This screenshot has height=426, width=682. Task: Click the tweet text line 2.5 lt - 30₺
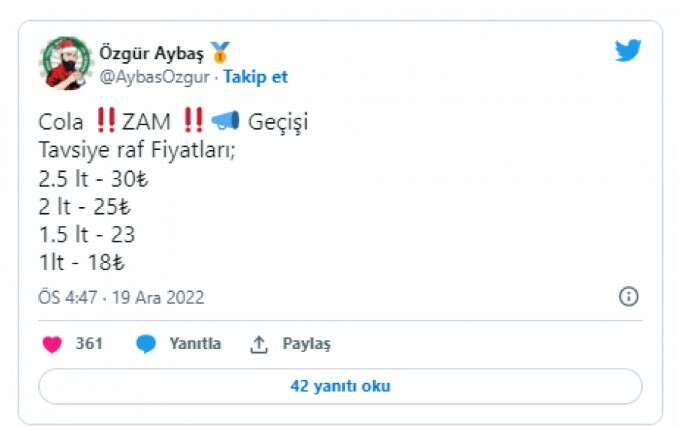(x=94, y=179)
